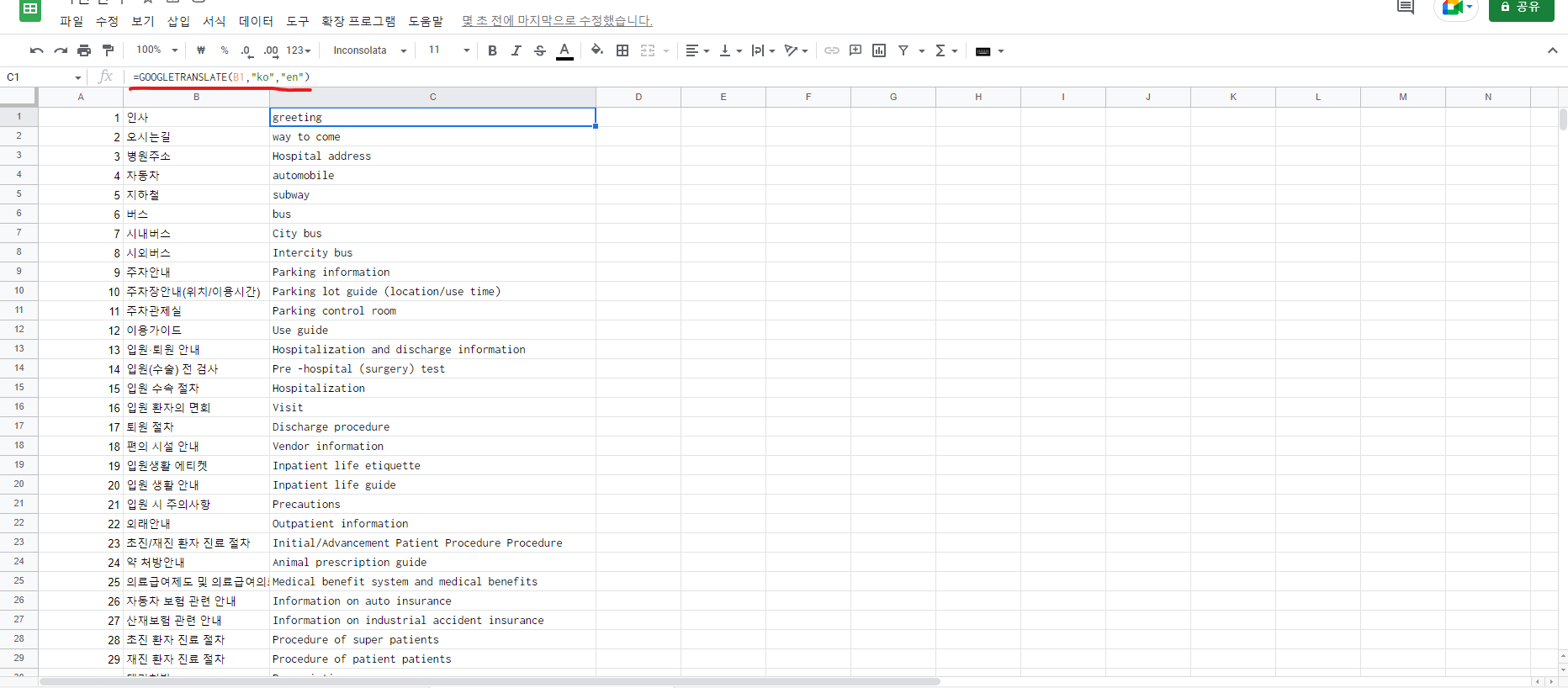Select the Paint format roller icon

pos(108,50)
